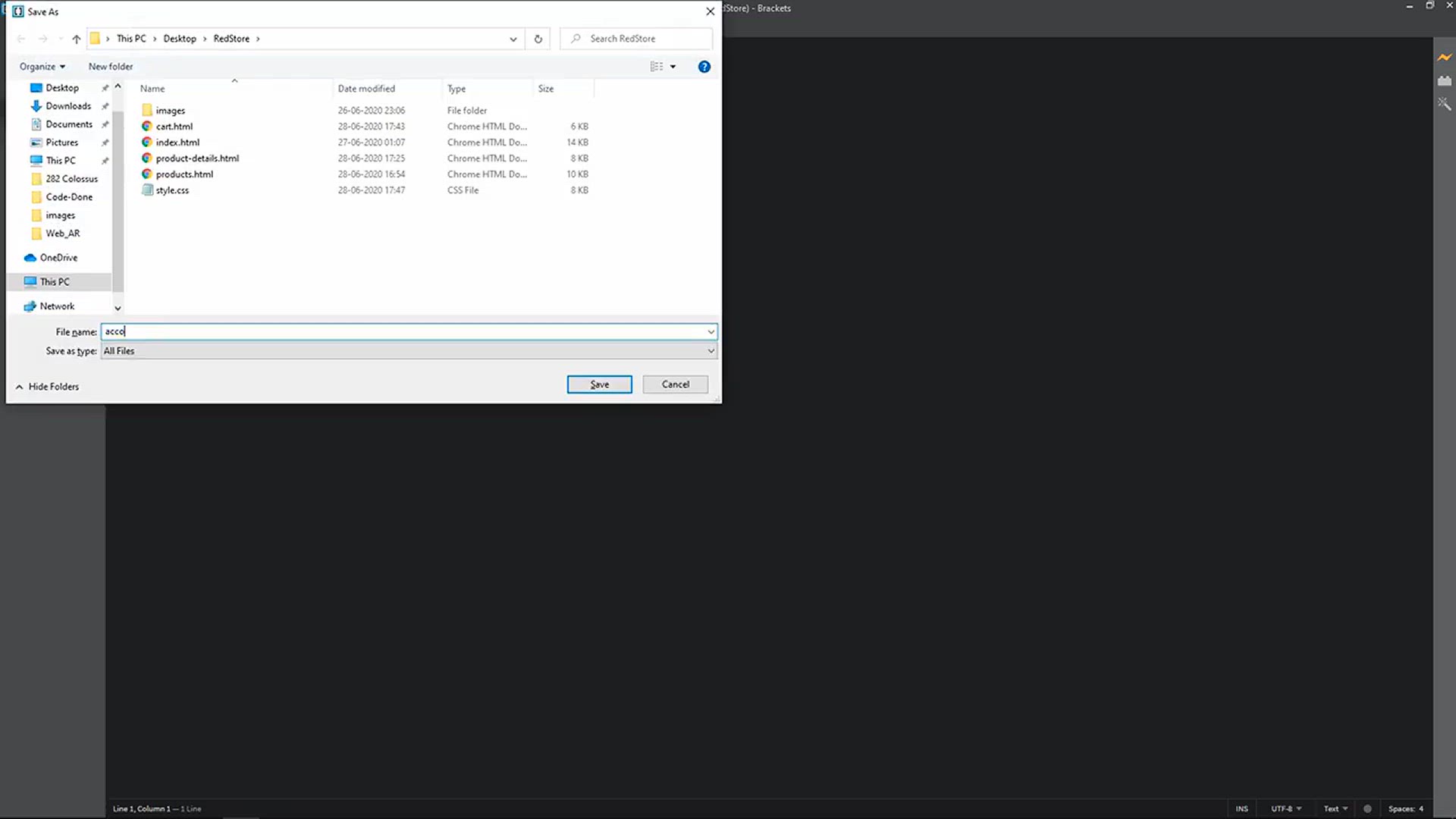Open Desktop in quick access pane

pos(61,88)
